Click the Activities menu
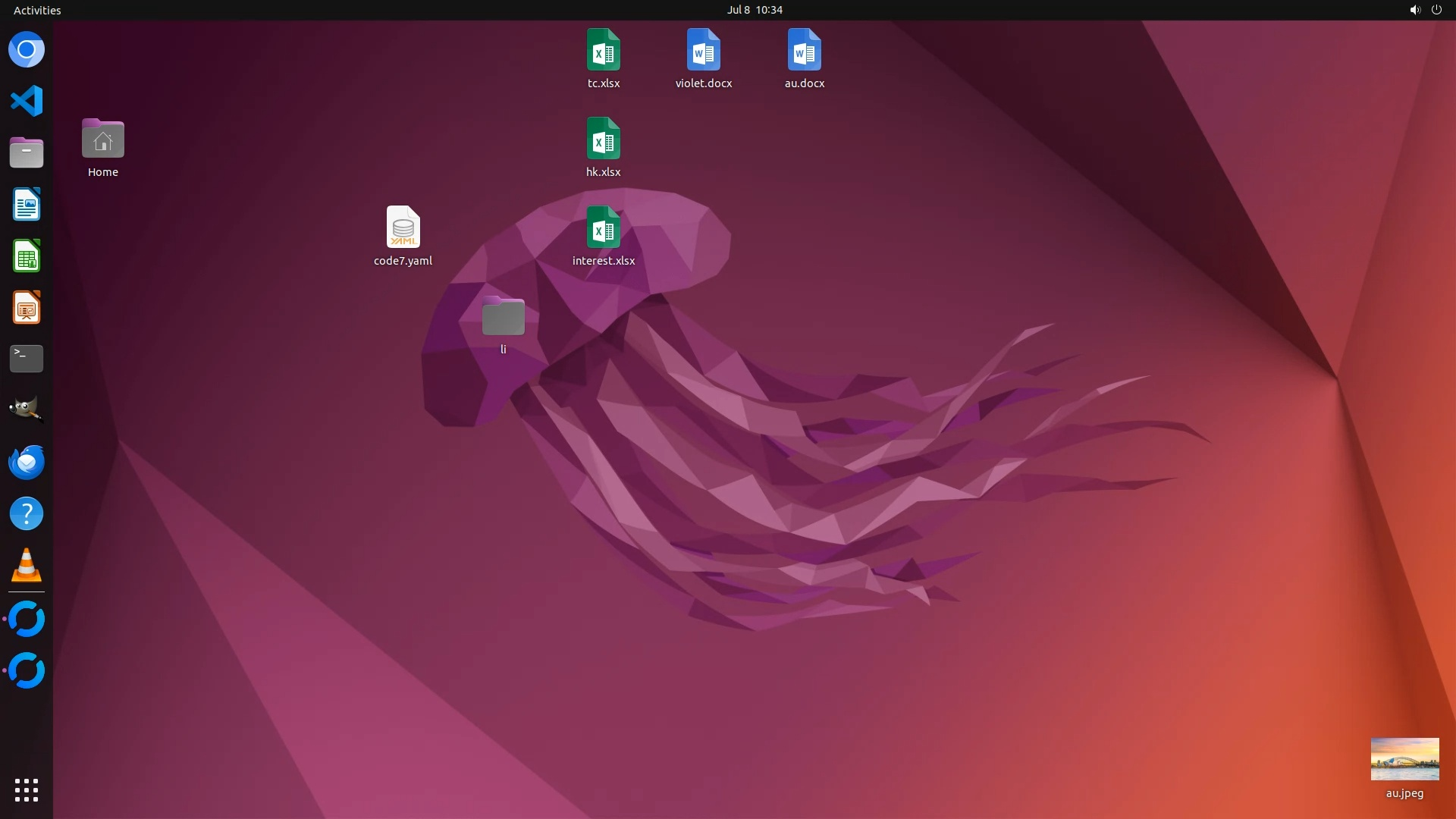Screen dimensions: 1456x819 click(x=37, y=10)
